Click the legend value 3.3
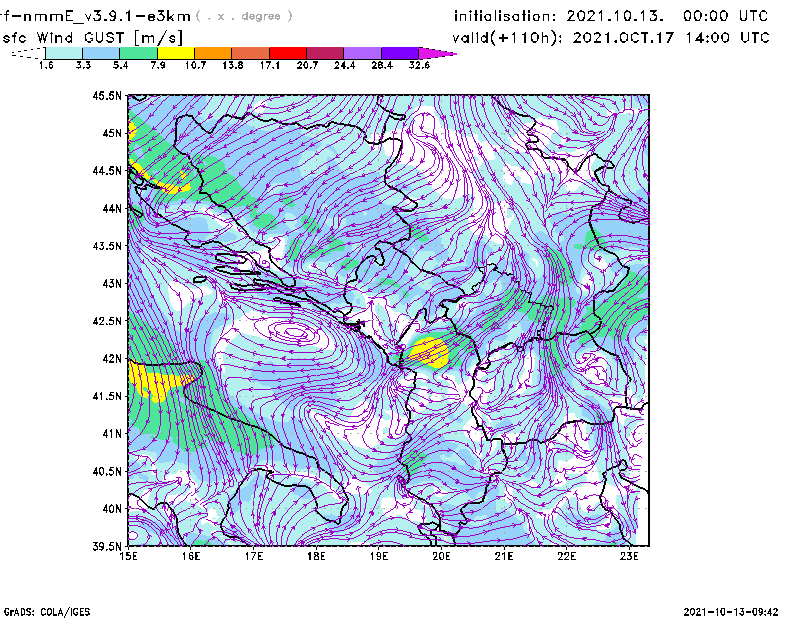 [83, 65]
